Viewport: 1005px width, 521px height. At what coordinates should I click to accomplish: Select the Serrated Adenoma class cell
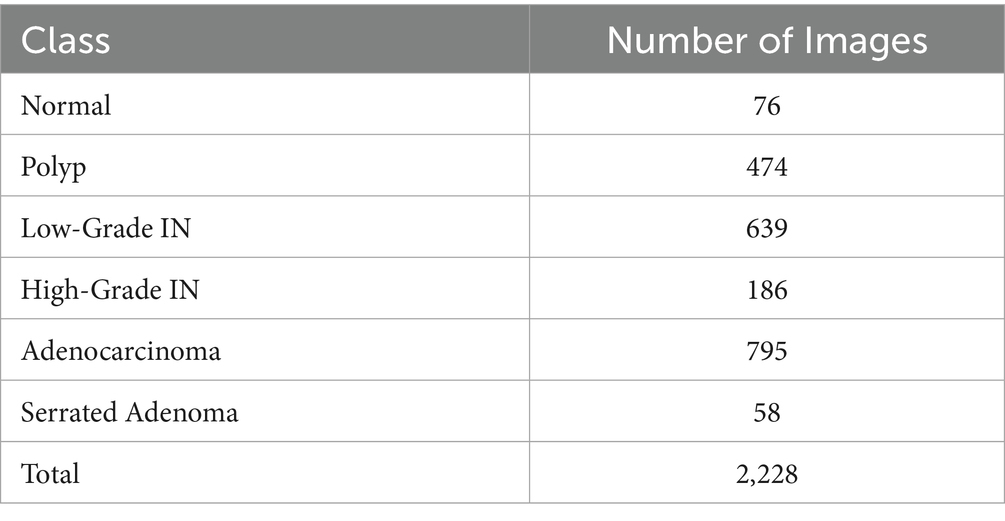[130, 412]
